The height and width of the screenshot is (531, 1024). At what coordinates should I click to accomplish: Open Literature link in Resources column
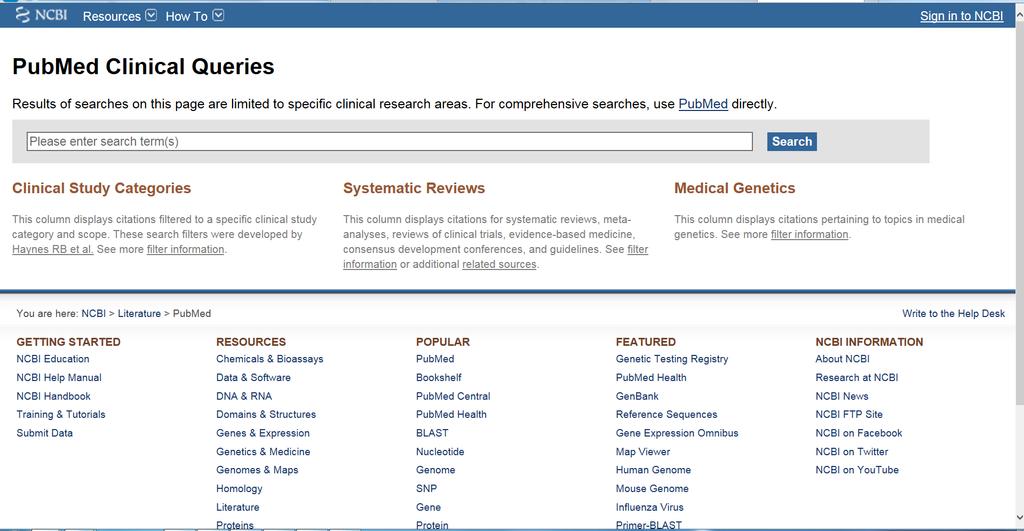238,507
